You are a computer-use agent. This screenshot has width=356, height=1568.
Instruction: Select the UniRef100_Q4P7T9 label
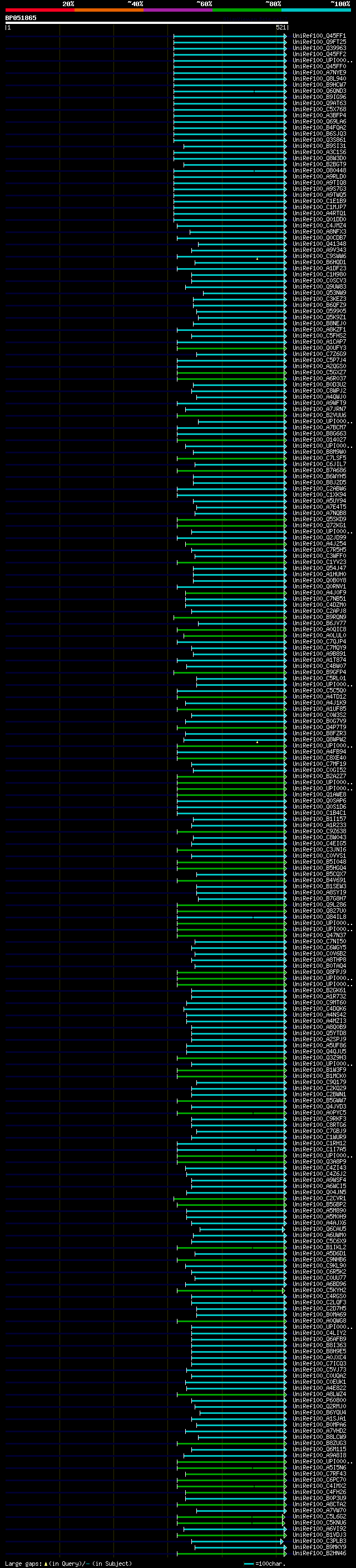point(319,728)
